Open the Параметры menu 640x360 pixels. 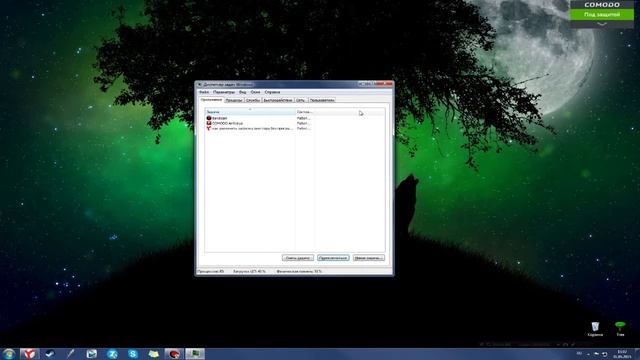(224, 92)
